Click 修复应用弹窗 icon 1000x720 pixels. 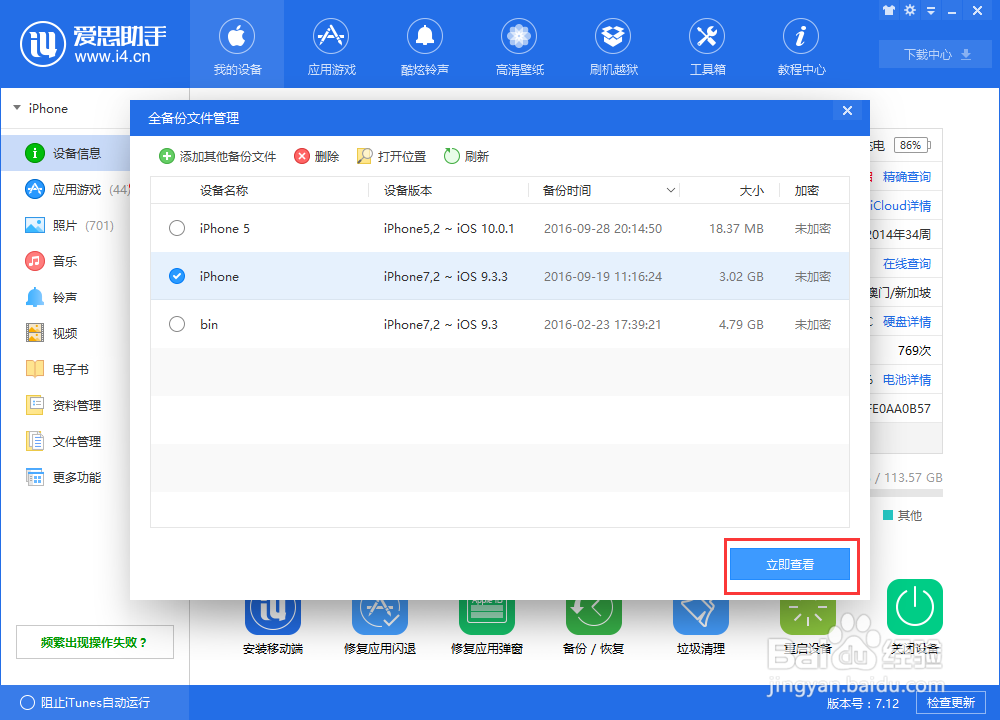coord(487,617)
